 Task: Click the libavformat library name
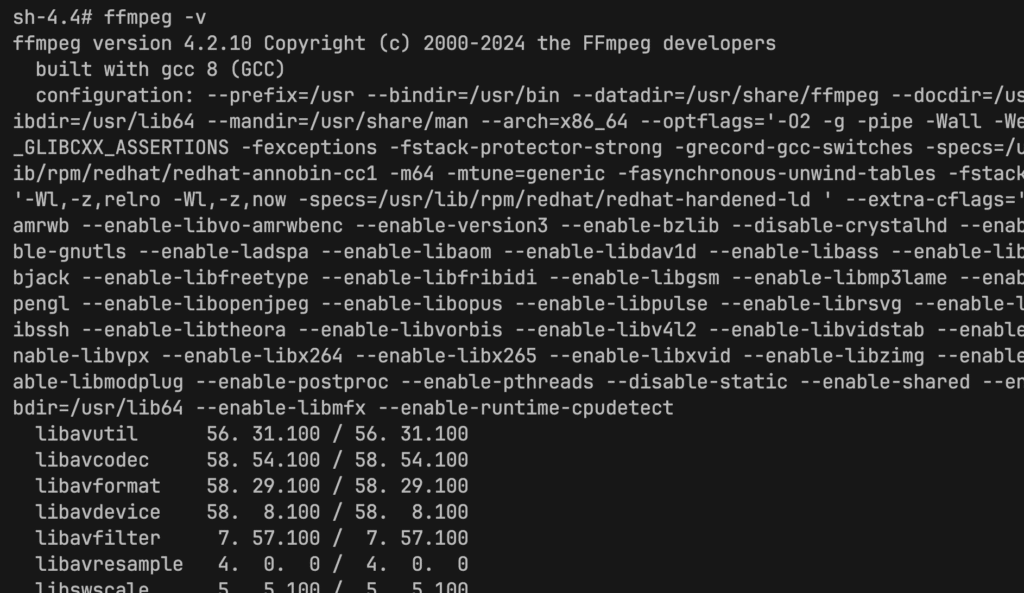pos(98,487)
